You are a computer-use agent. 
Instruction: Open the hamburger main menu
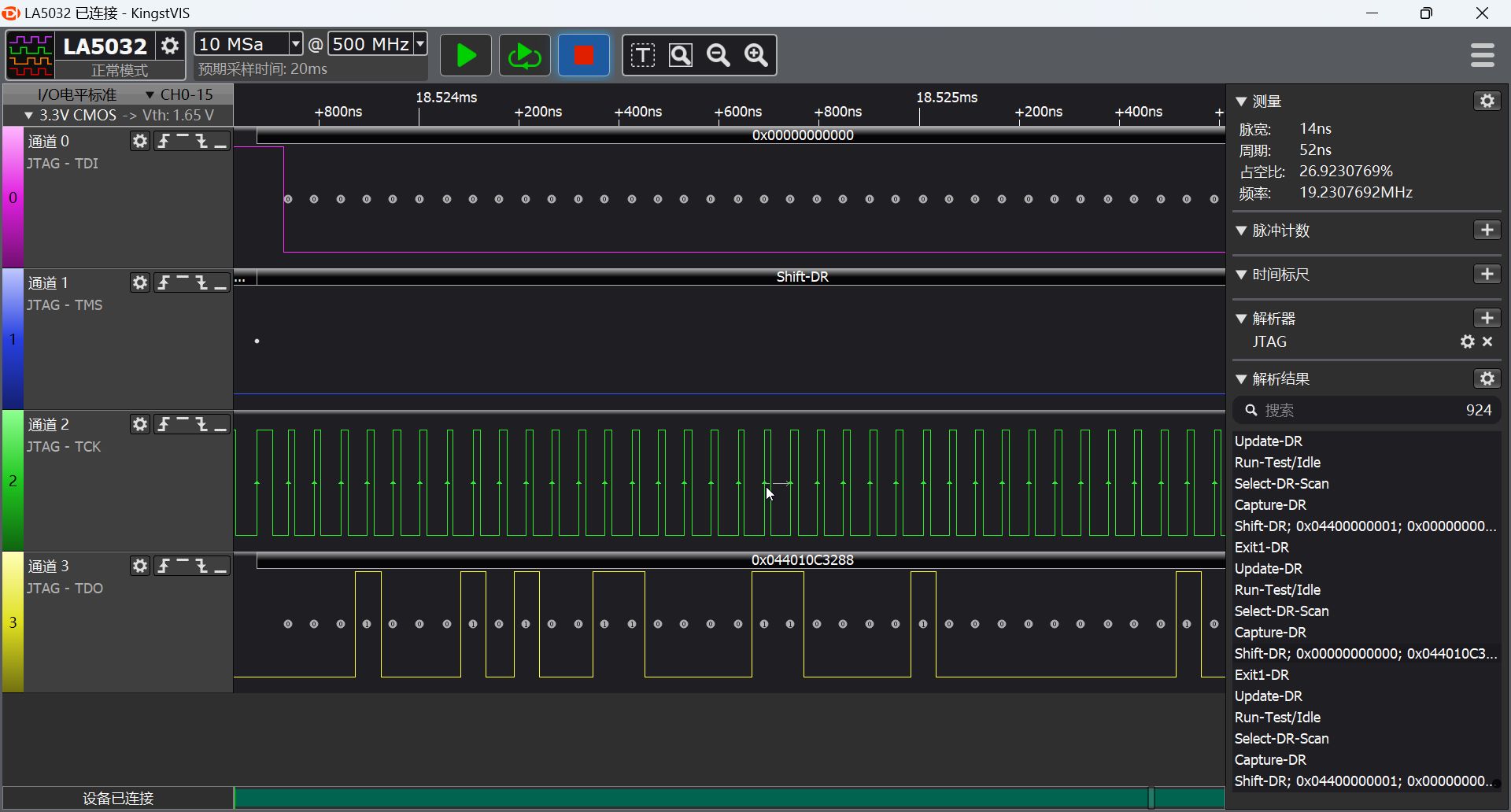1483,55
